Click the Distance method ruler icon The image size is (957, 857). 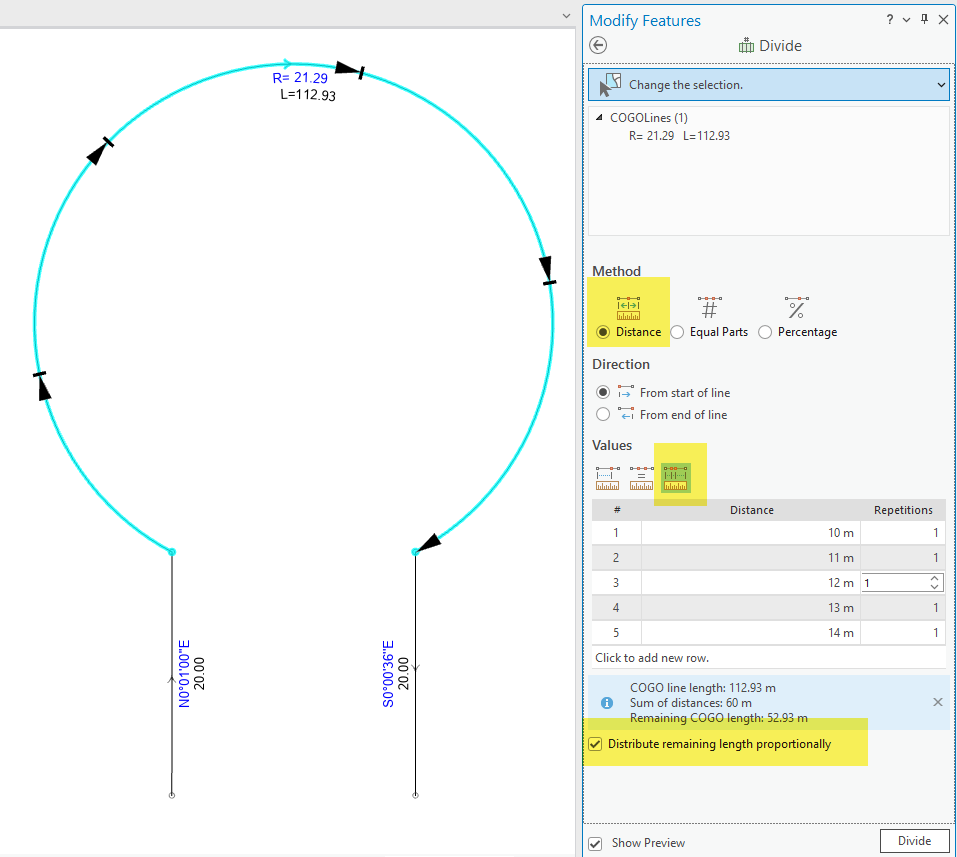628,308
